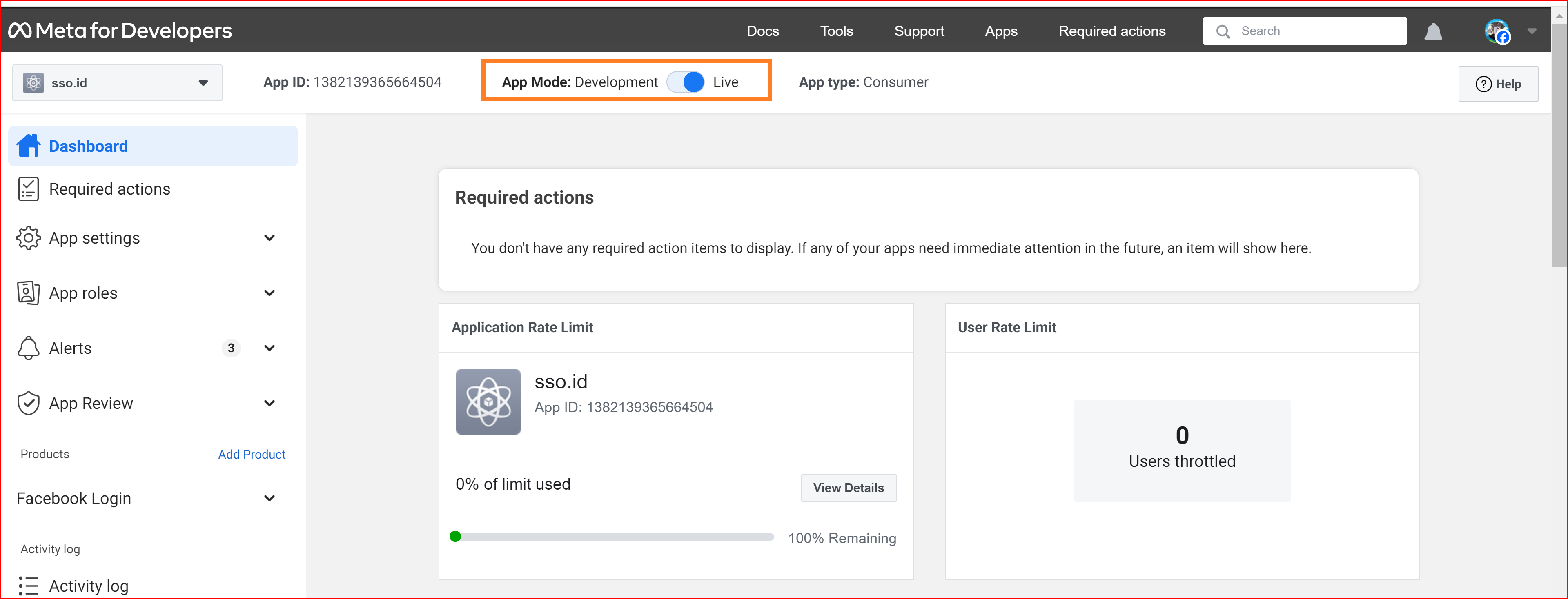1568x599 pixels.
Task: Click the search magnifier icon
Action: tap(1223, 31)
